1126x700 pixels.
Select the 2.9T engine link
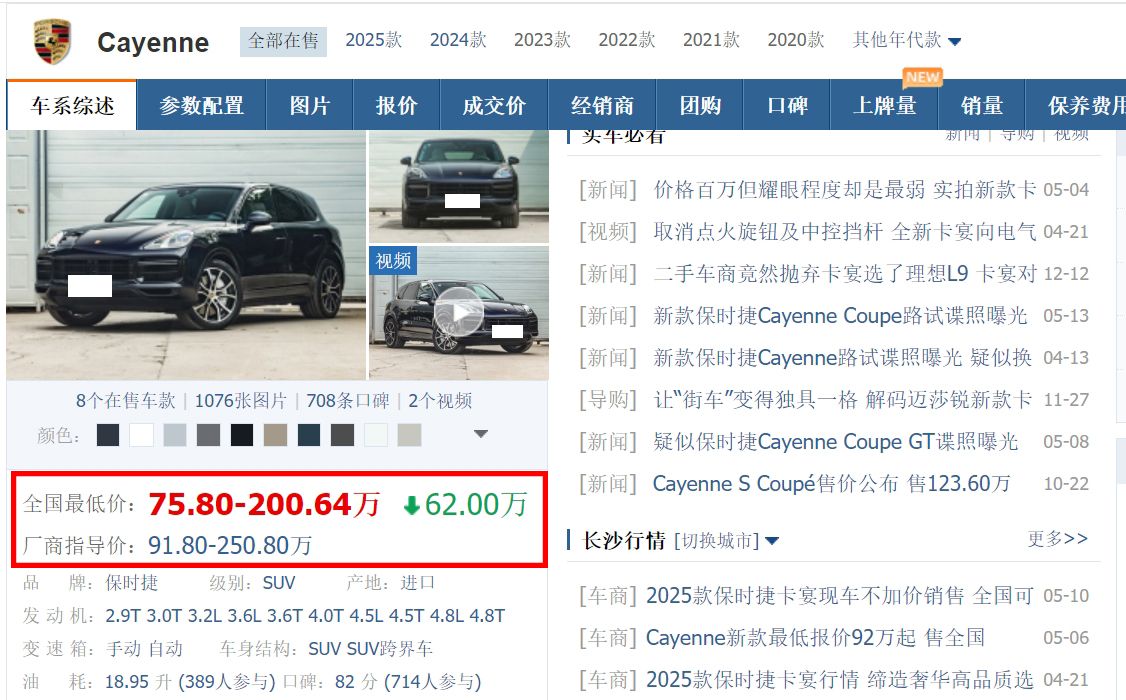123,616
